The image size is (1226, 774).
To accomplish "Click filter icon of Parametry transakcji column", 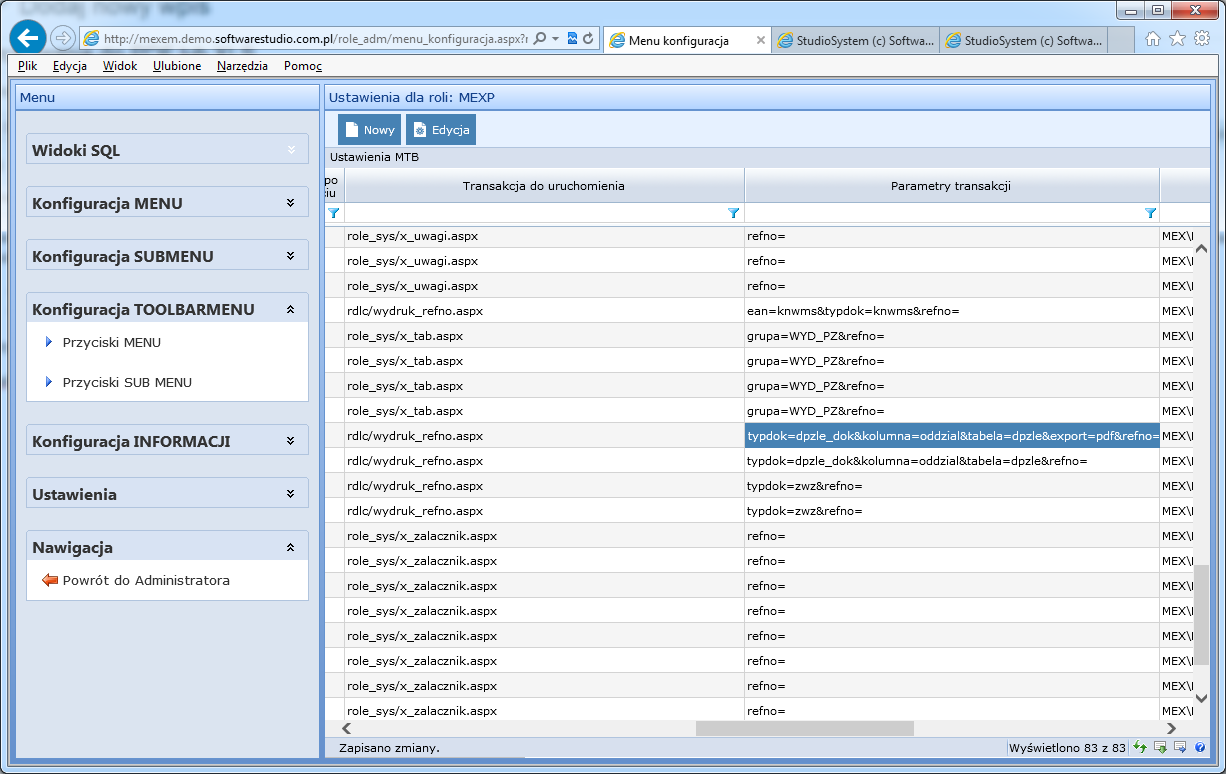I will [x=1150, y=213].
